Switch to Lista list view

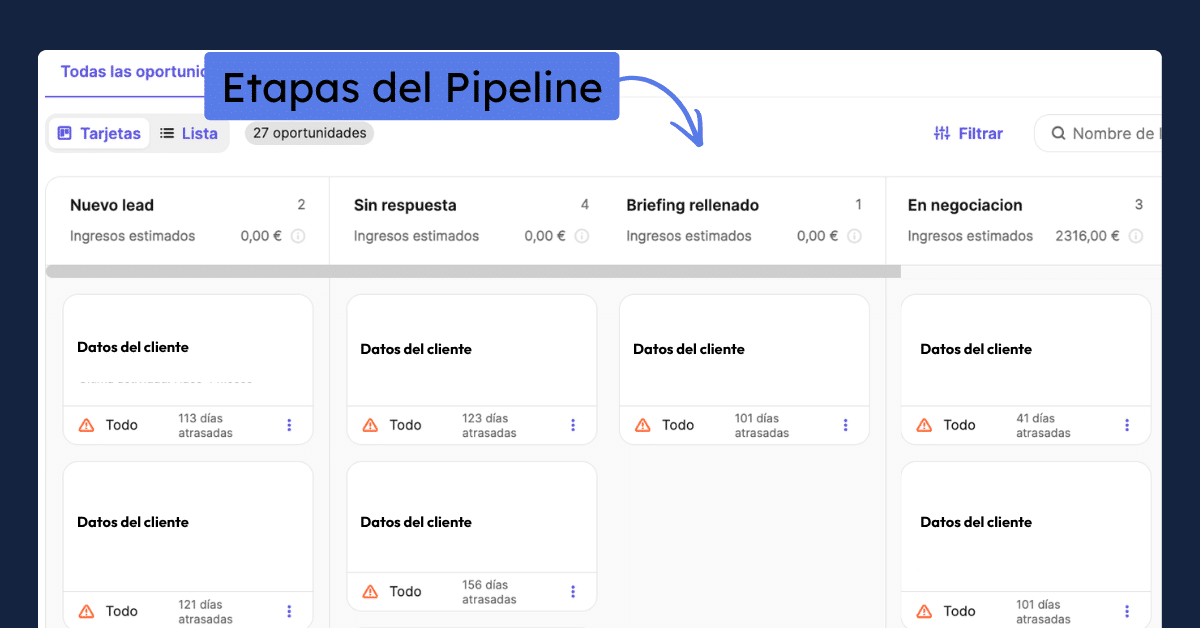(189, 133)
